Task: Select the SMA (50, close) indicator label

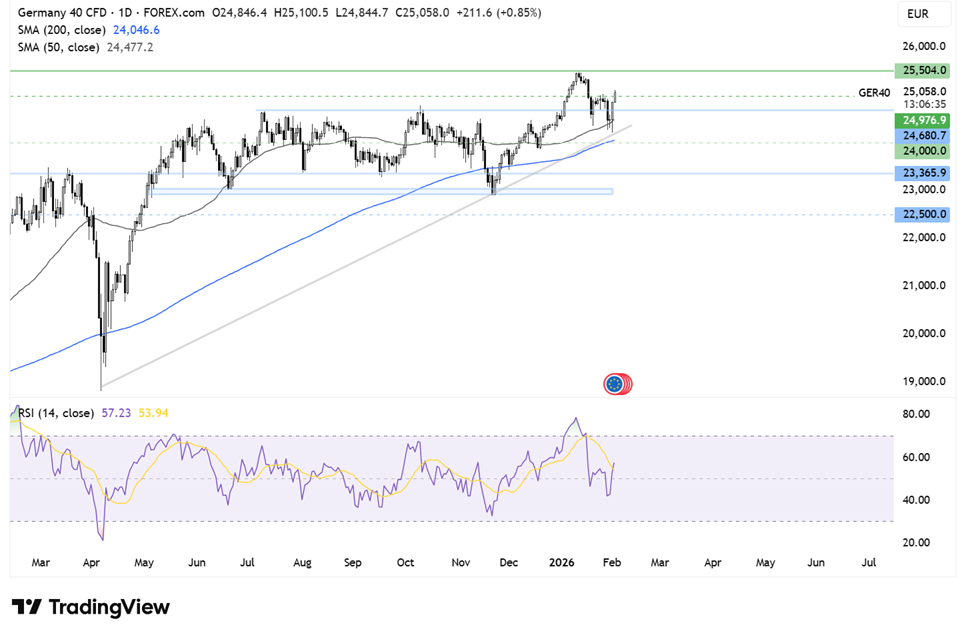Action: click(58, 46)
